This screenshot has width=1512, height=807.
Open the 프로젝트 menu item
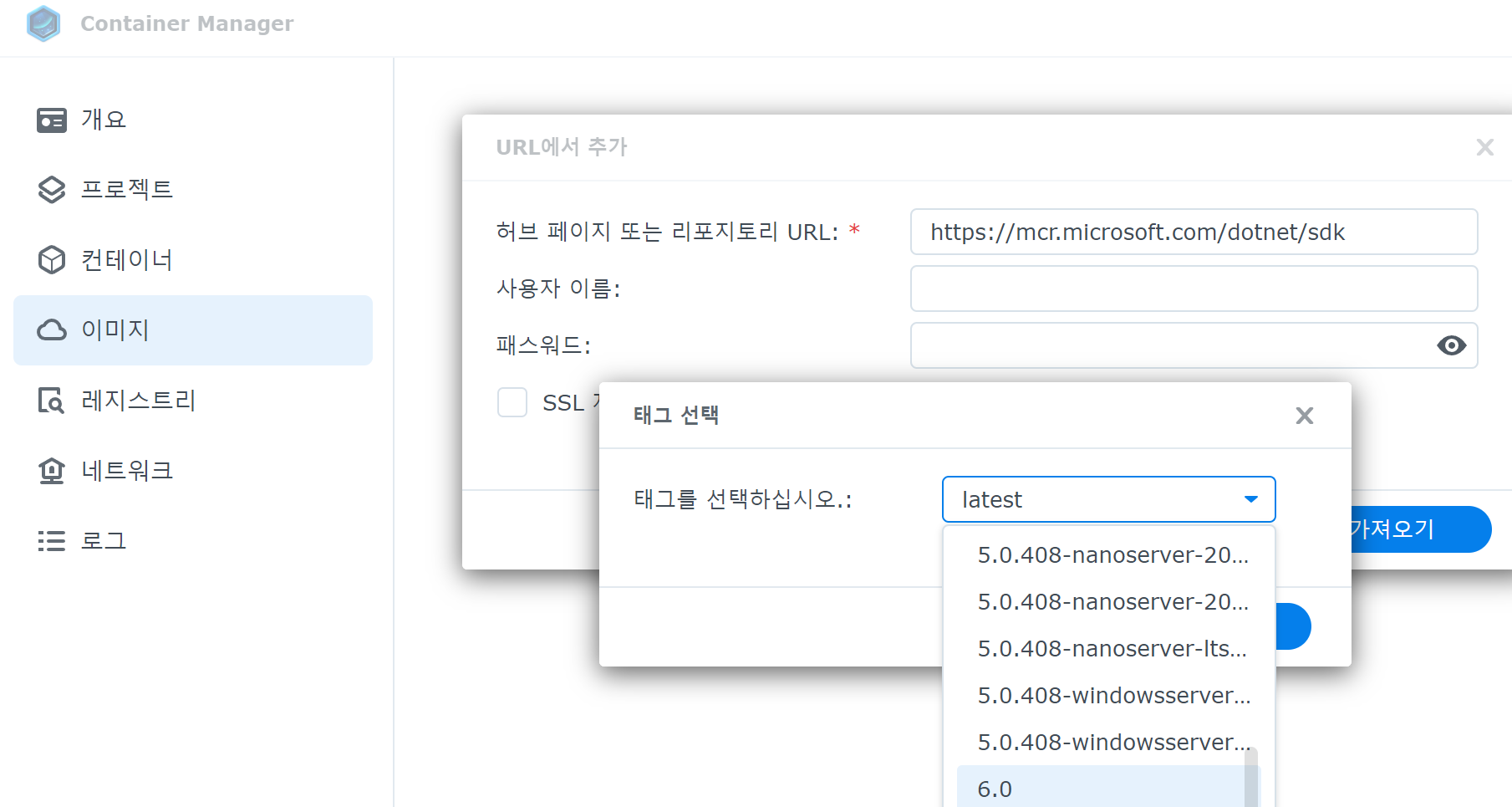(x=193, y=190)
